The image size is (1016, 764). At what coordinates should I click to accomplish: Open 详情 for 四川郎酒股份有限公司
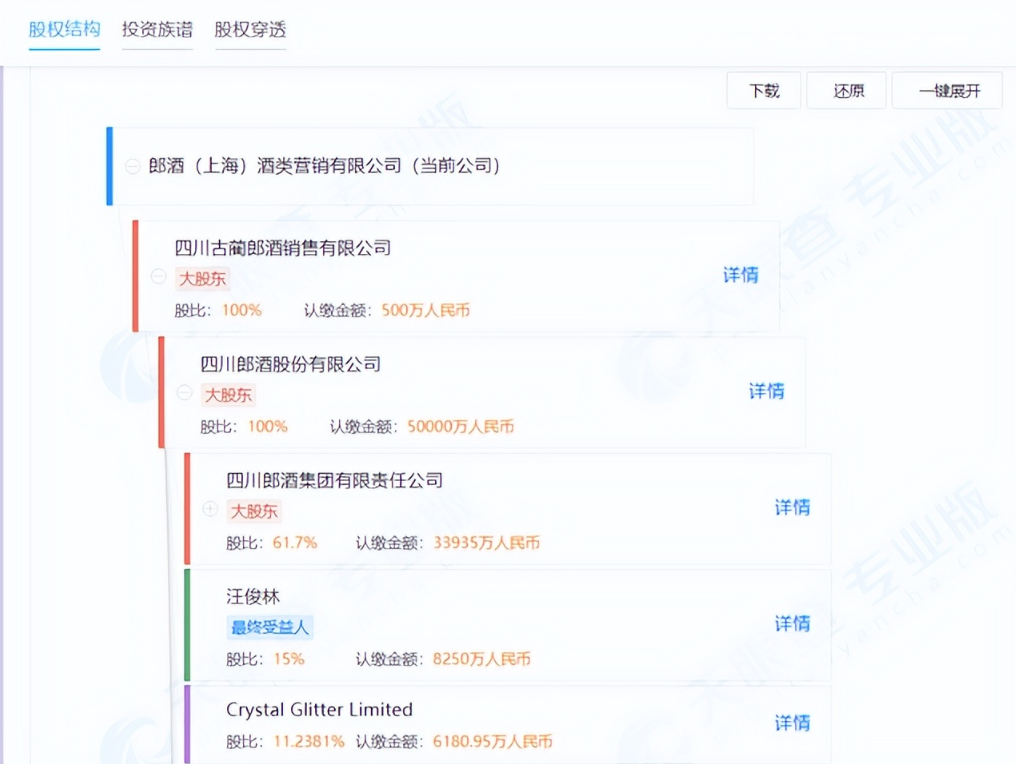pos(767,391)
